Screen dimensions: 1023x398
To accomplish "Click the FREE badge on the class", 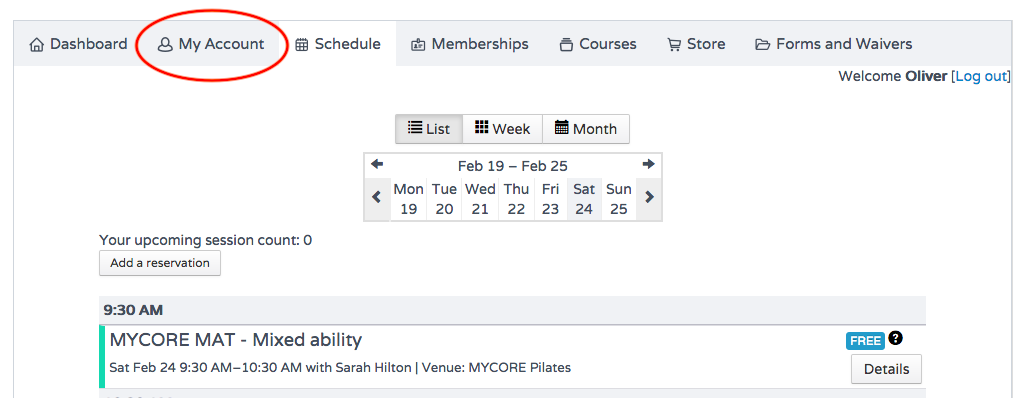I will coord(865,341).
